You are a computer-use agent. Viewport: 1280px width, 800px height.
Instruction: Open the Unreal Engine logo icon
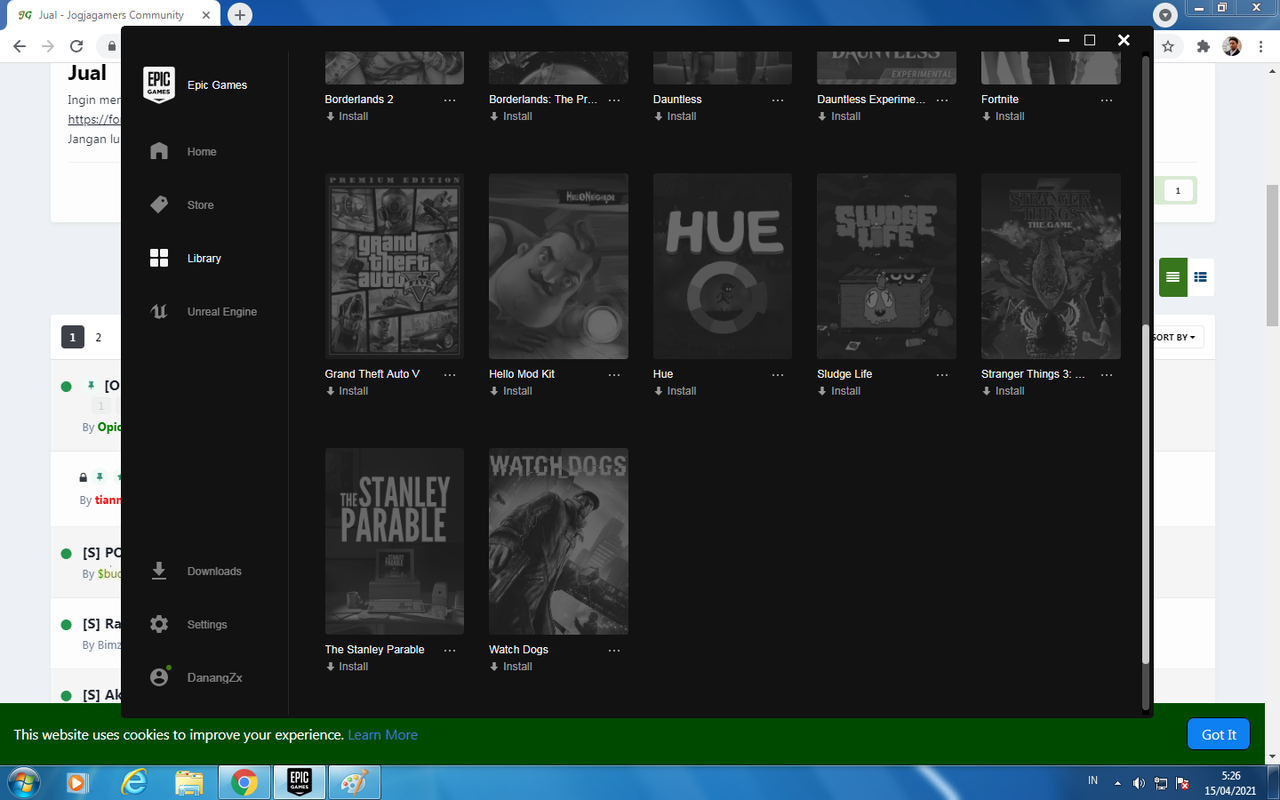click(x=159, y=311)
